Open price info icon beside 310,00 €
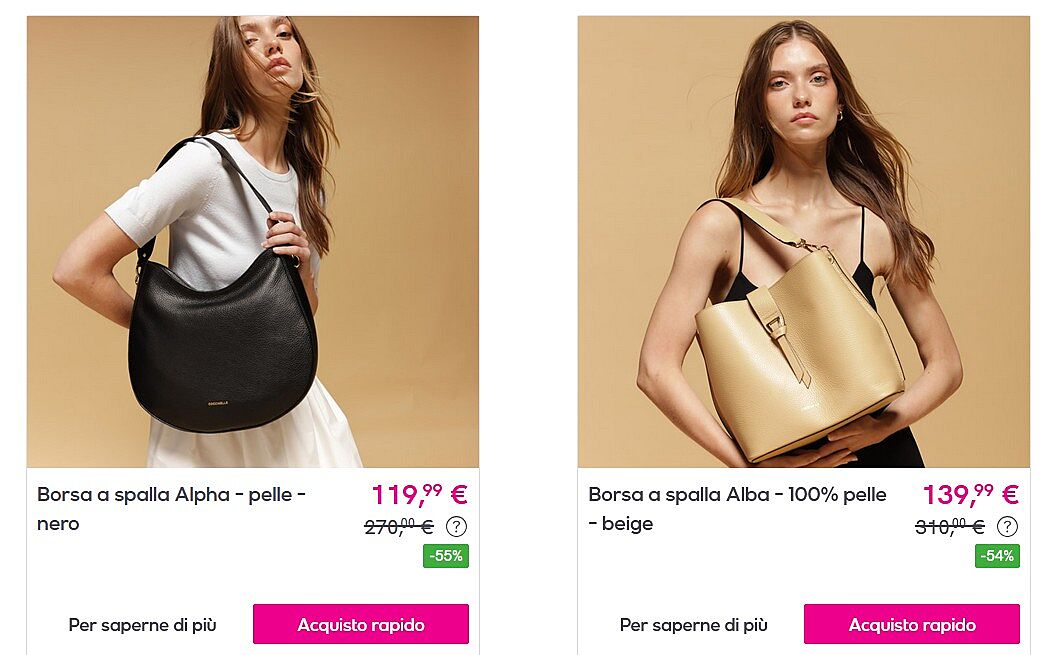1050x655 pixels. click(1007, 527)
